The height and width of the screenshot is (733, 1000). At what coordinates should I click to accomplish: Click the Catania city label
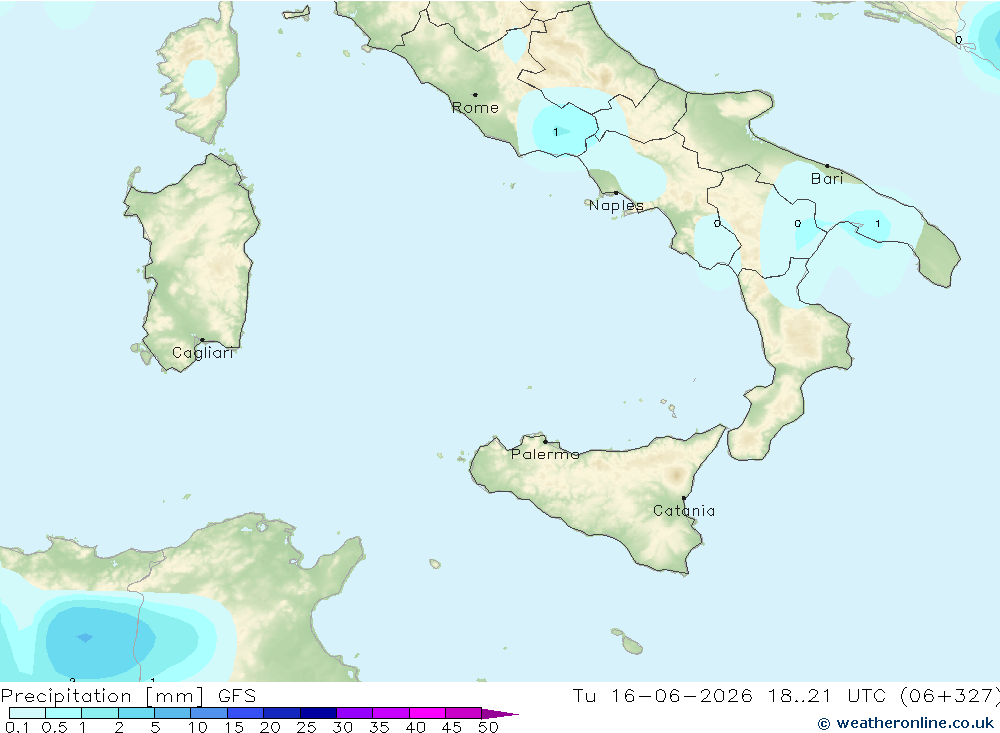pyautogui.click(x=684, y=510)
